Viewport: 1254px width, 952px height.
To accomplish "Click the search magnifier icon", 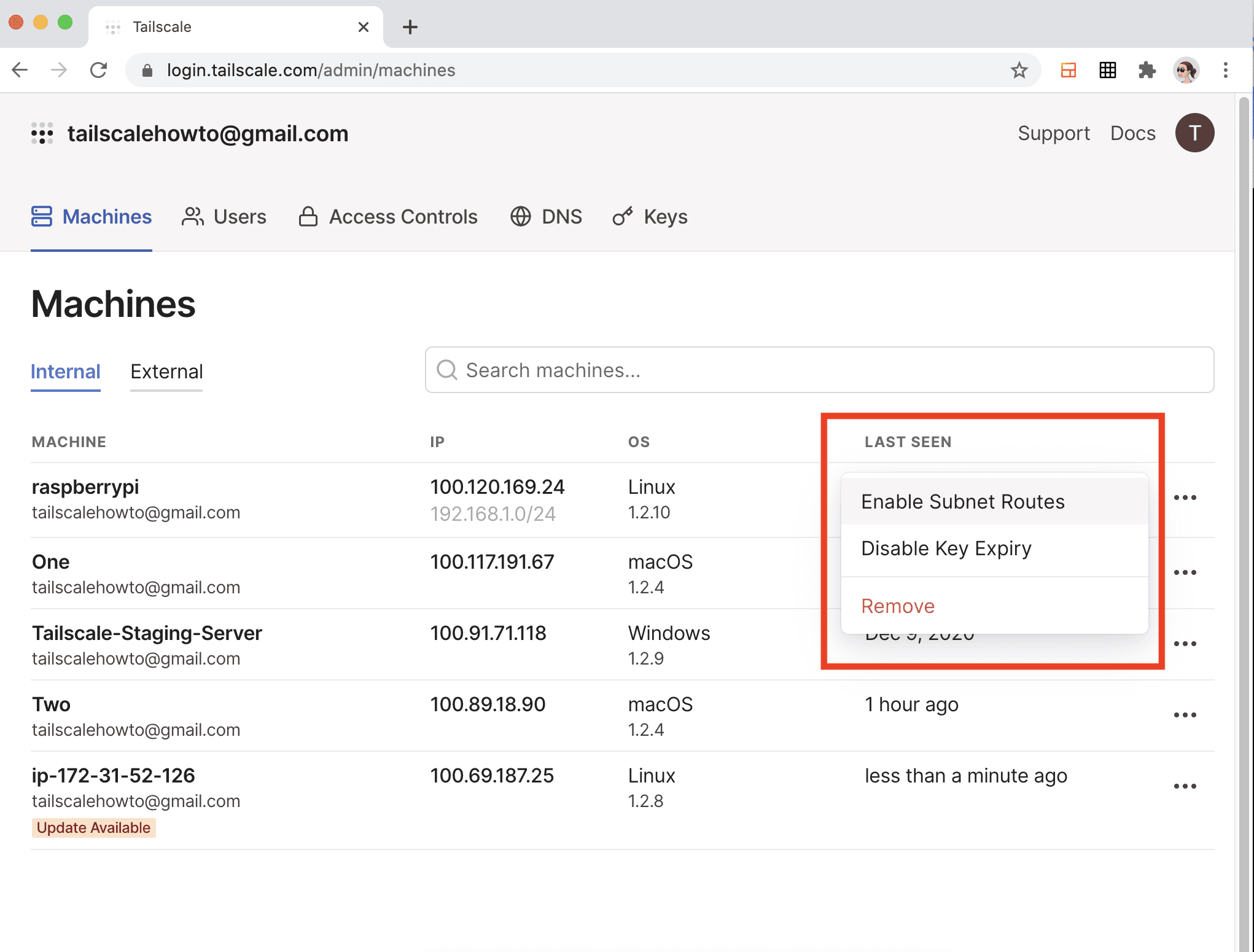I will tap(446, 370).
